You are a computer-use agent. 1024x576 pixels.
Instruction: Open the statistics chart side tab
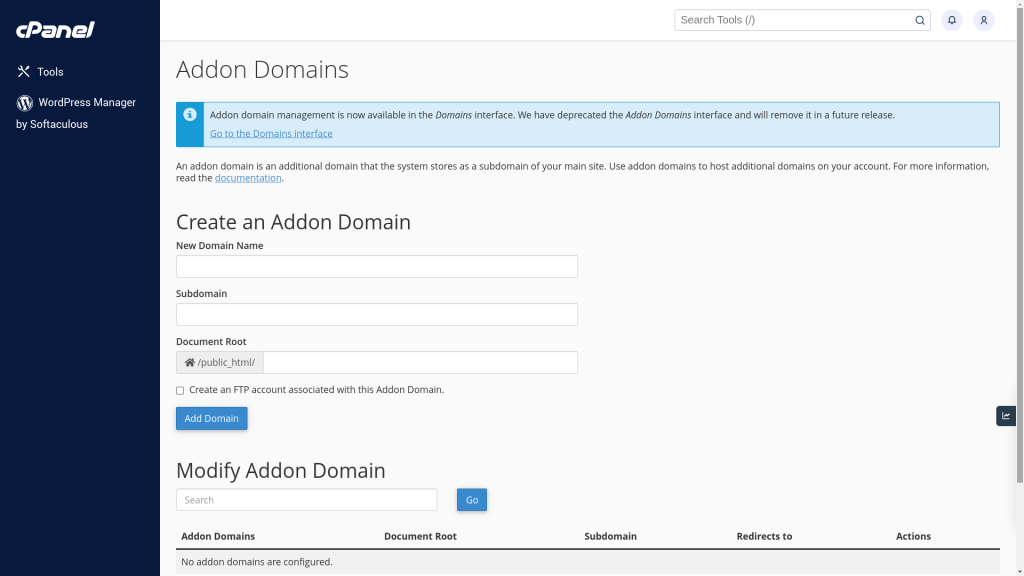pos(1006,416)
